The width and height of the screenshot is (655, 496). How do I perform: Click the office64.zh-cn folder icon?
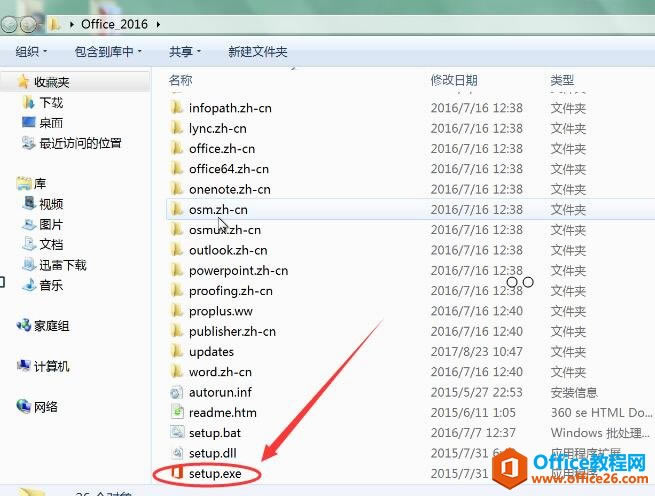(x=177, y=169)
